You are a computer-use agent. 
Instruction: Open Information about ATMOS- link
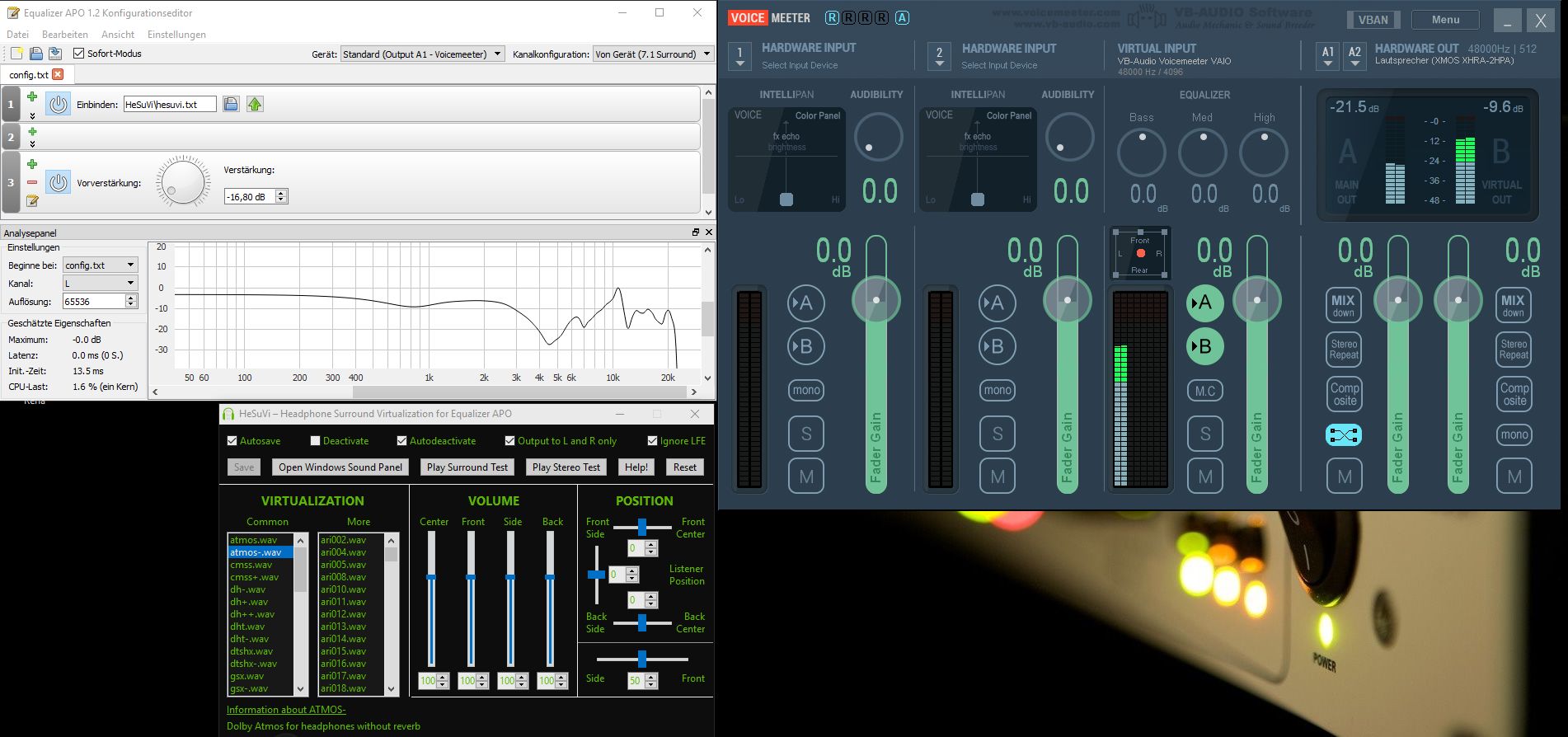[286, 710]
